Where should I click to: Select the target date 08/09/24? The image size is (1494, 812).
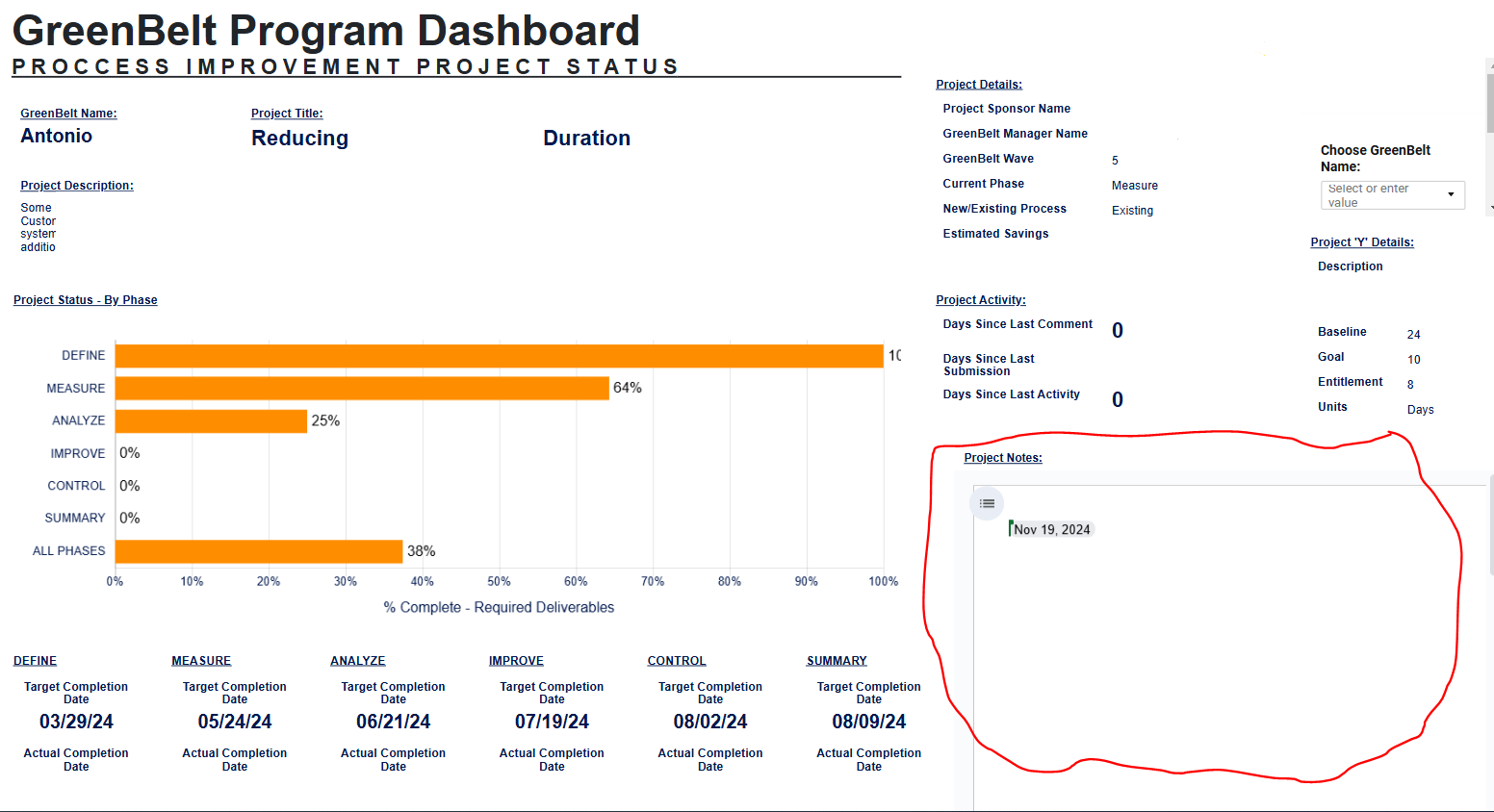click(869, 722)
